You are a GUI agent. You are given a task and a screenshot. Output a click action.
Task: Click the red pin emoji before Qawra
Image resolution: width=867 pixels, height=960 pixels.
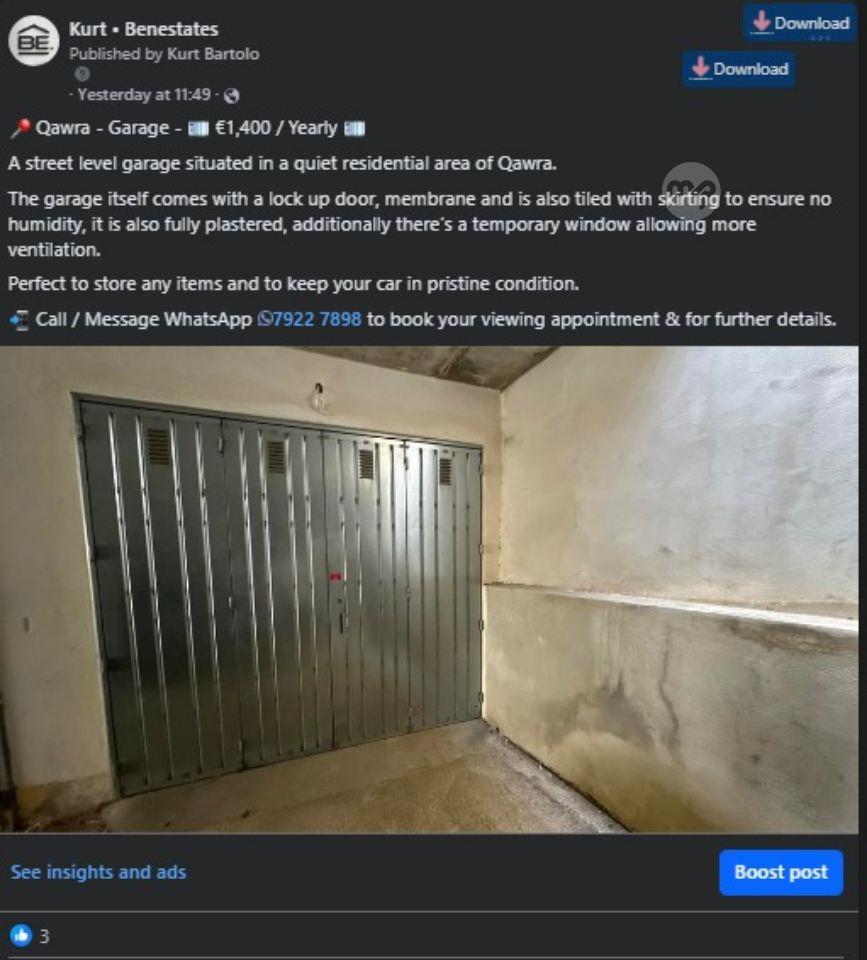coord(20,128)
